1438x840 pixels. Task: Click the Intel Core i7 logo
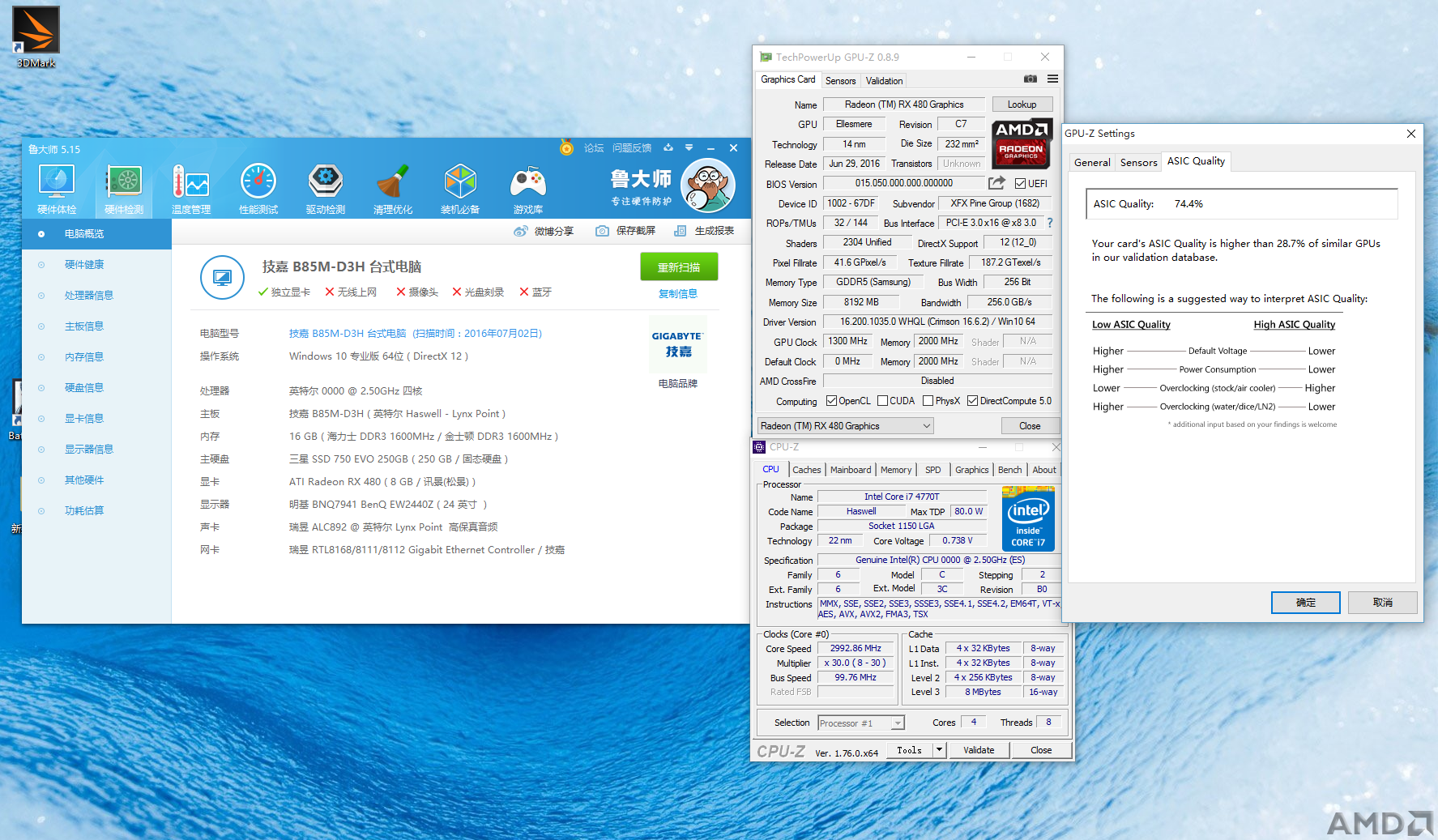tap(1028, 518)
